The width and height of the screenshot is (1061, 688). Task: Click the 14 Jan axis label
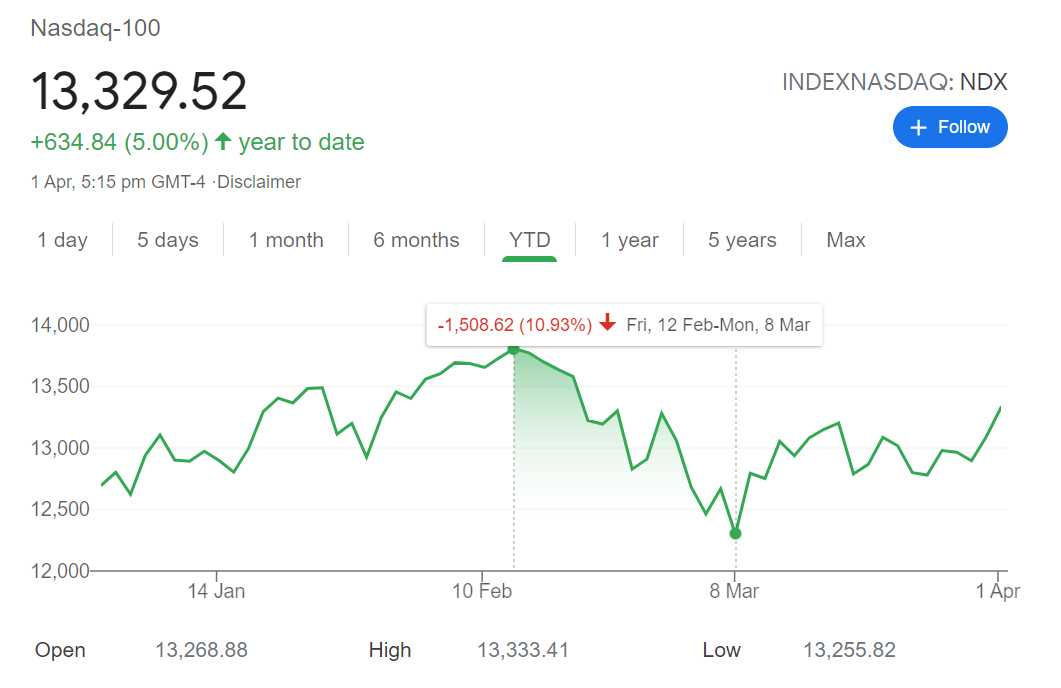(216, 591)
